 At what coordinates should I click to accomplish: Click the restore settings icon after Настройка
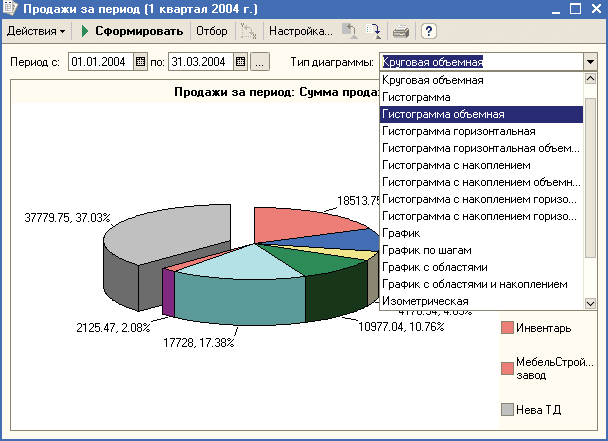pyautogui.click(x=349, y=31)
